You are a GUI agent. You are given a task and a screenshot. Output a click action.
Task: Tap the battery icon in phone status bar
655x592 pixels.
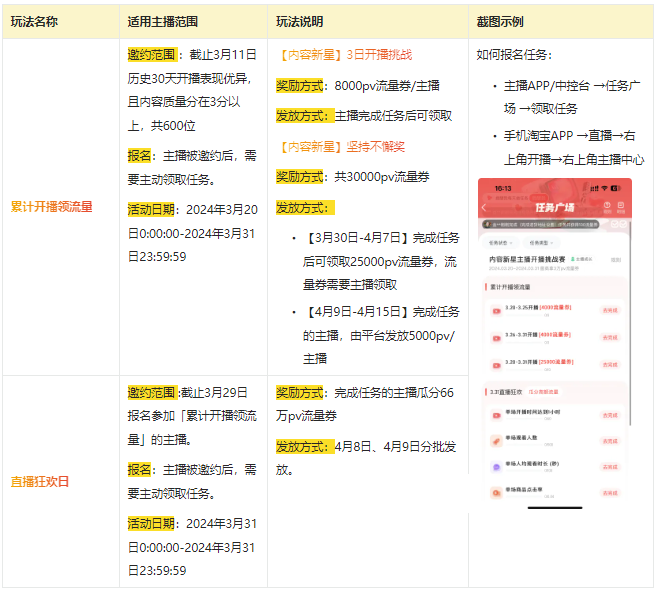(x=616, y=188)
